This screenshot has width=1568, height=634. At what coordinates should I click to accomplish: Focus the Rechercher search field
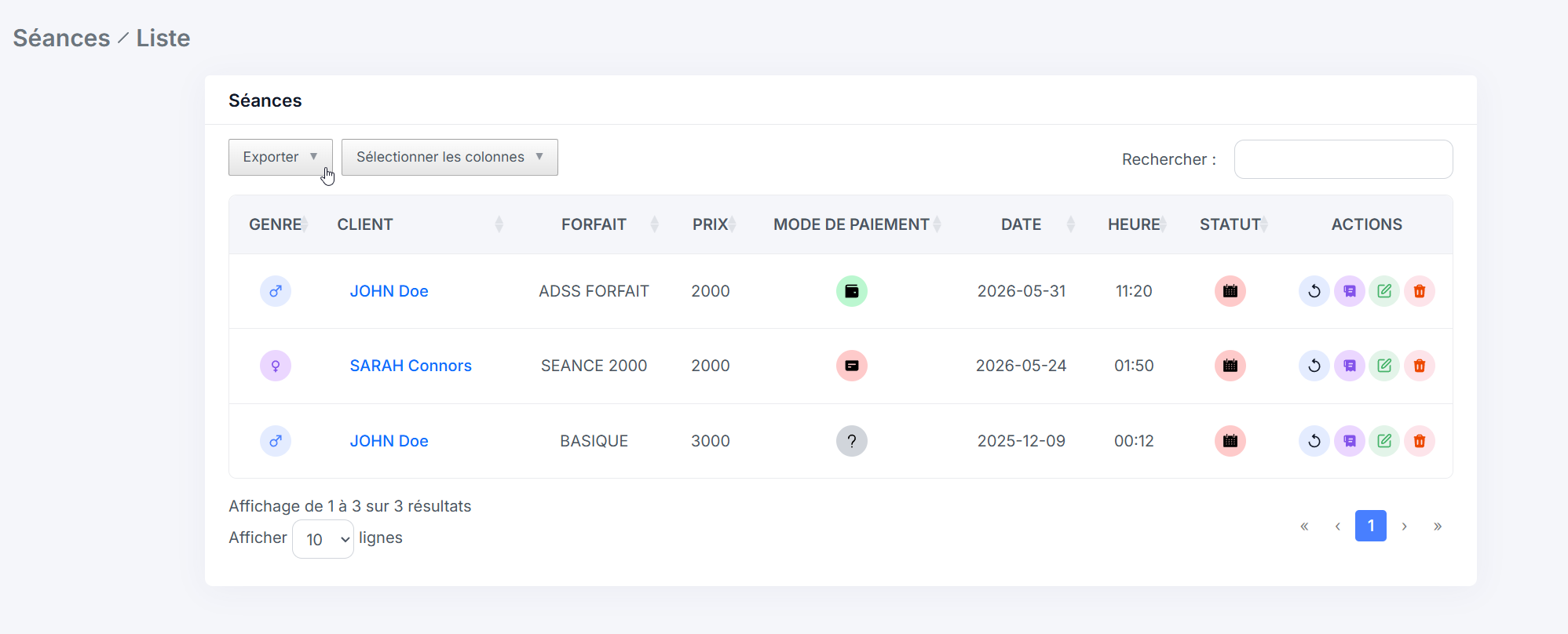1343,159
